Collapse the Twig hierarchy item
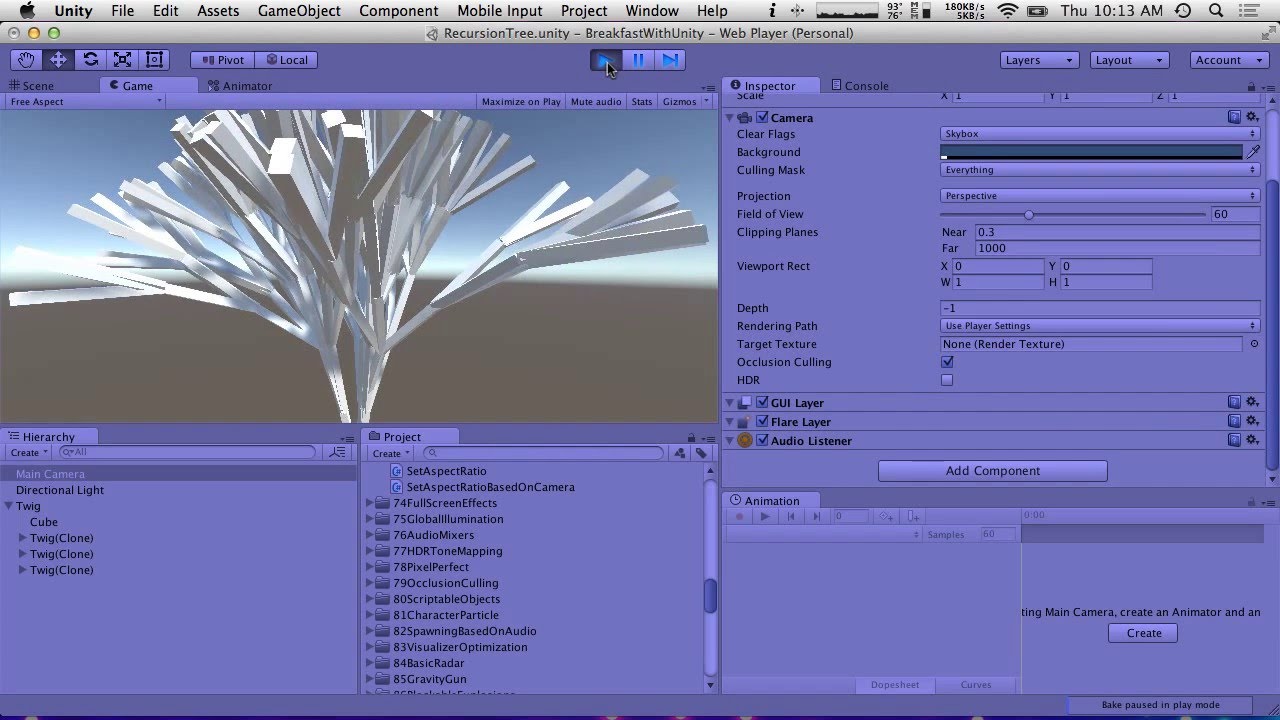The image size is (1280, 720). [8, 506]
